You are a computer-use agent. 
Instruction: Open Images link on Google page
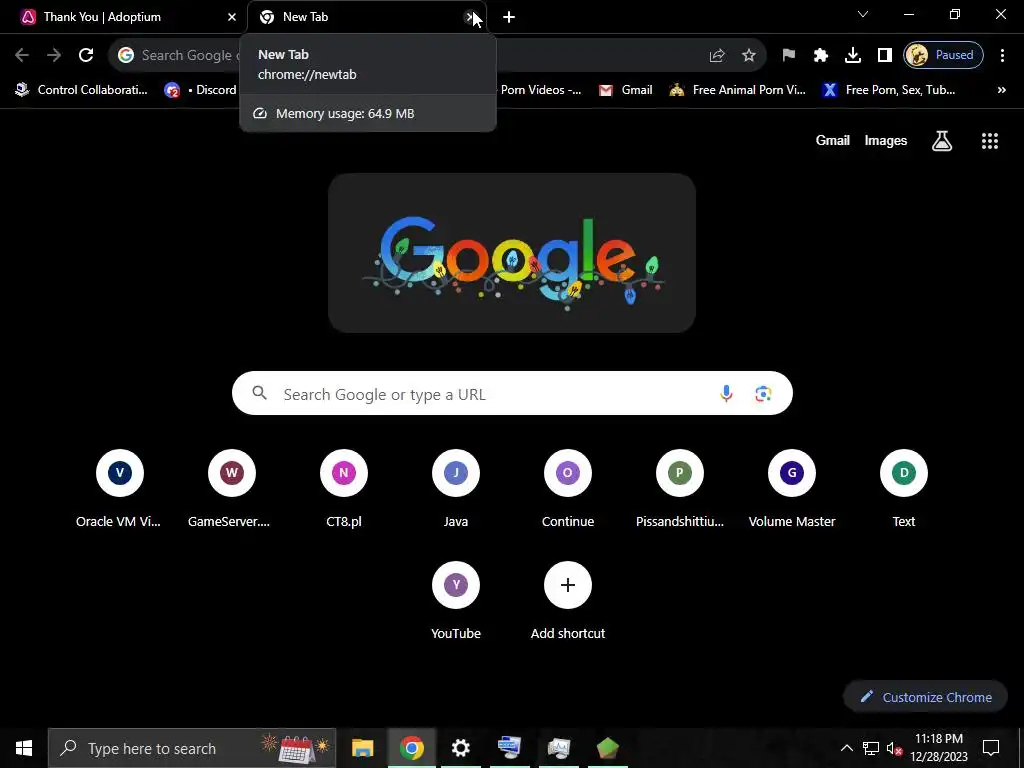coord(886,140)
